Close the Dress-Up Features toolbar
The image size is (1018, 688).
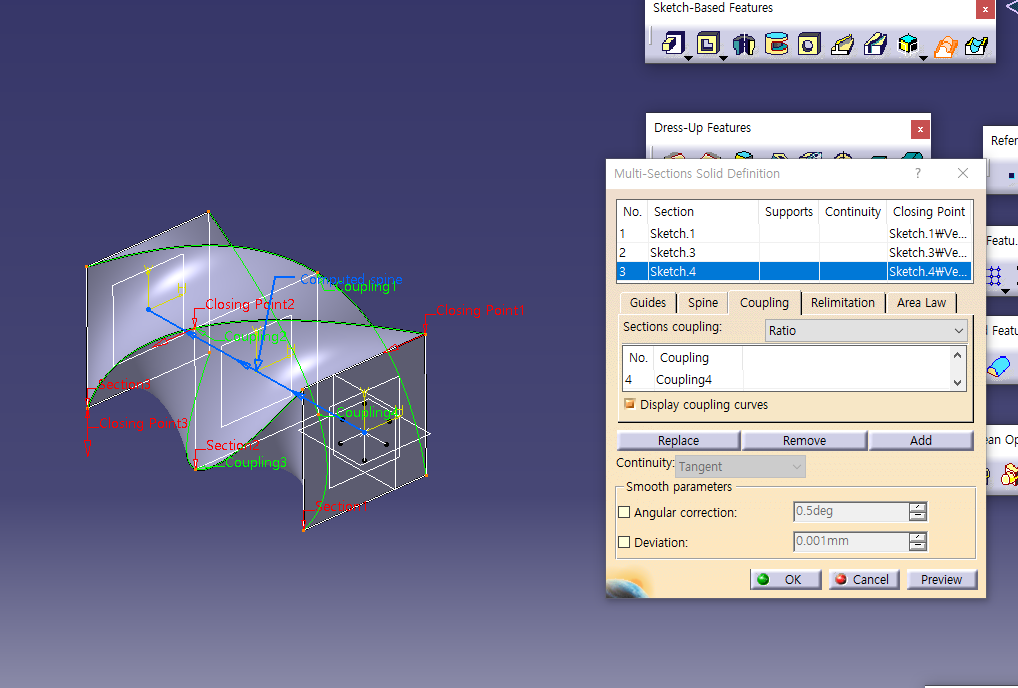click(920, 129)
